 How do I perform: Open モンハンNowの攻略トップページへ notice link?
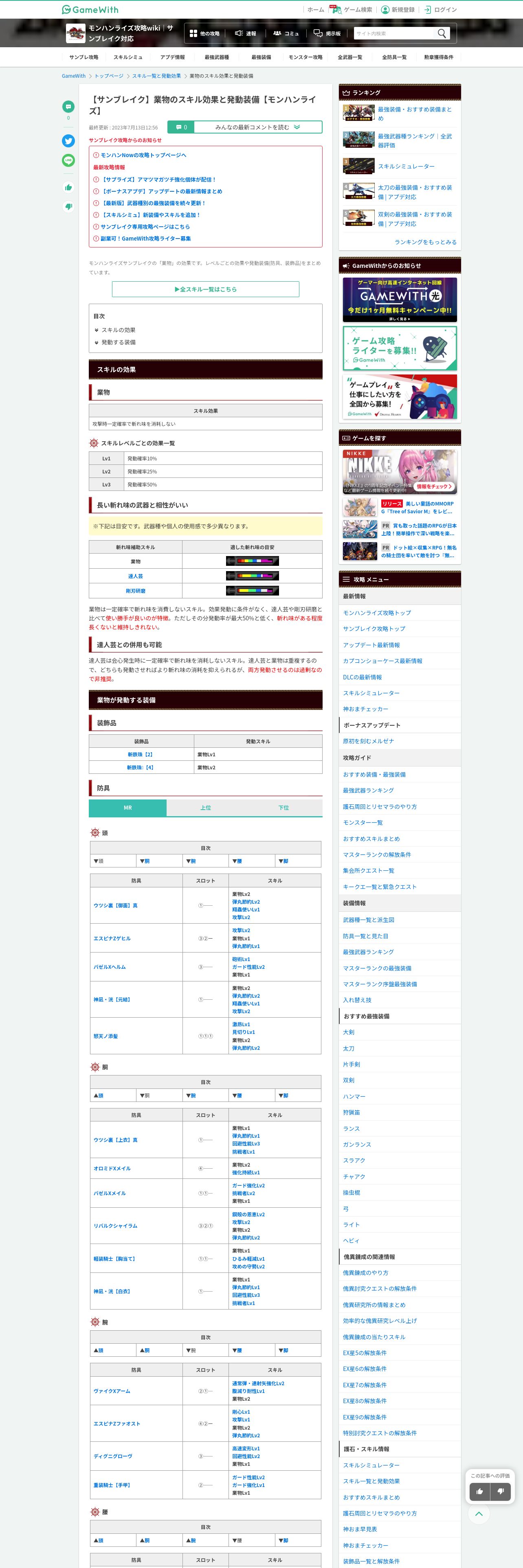pyautogui.click(x=144, y=155)
